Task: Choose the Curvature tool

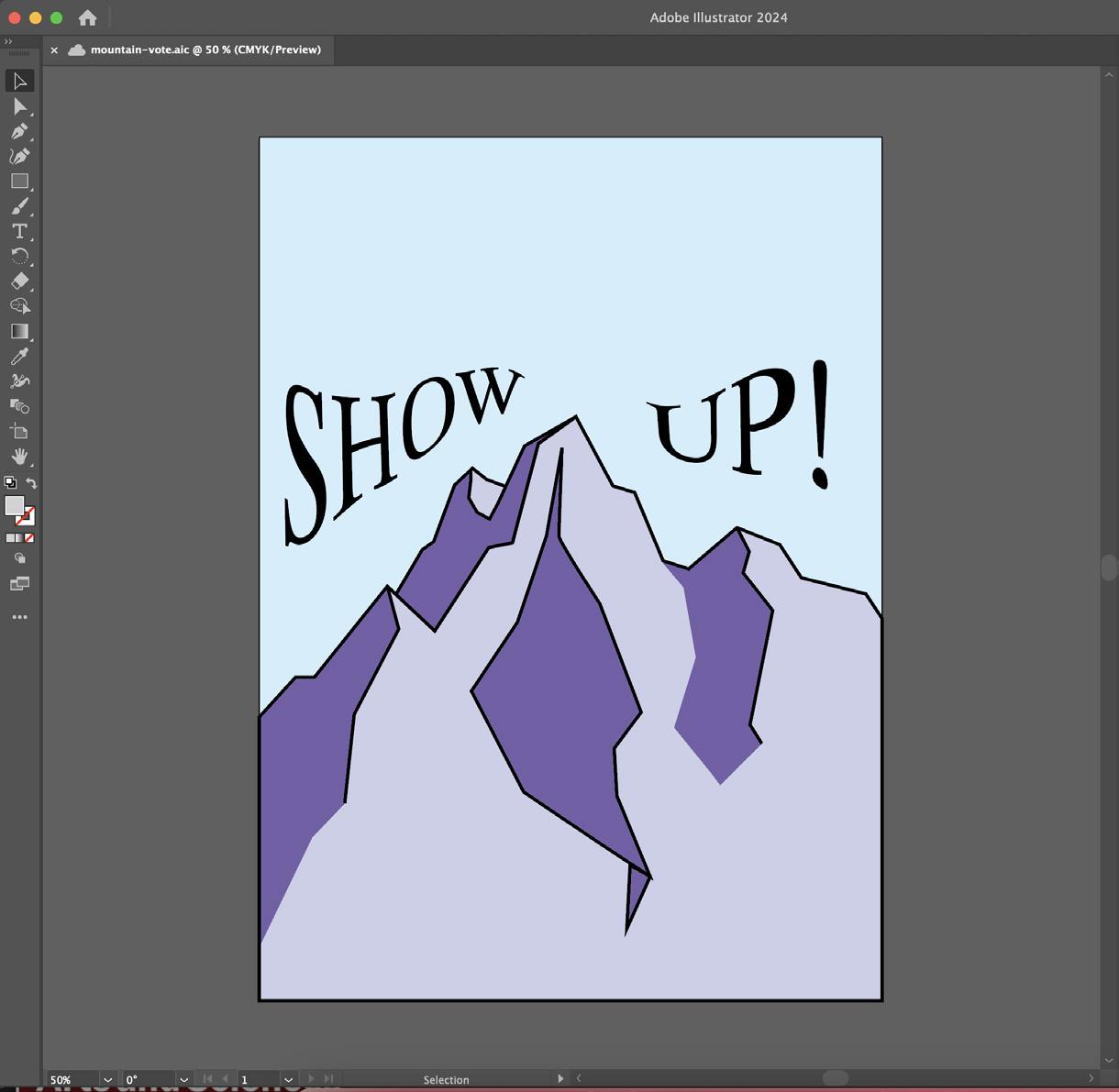Action: click(19, 157)
